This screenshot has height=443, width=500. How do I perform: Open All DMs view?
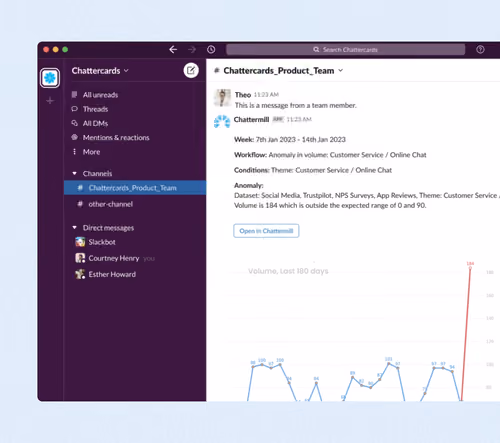coord(95,123)
